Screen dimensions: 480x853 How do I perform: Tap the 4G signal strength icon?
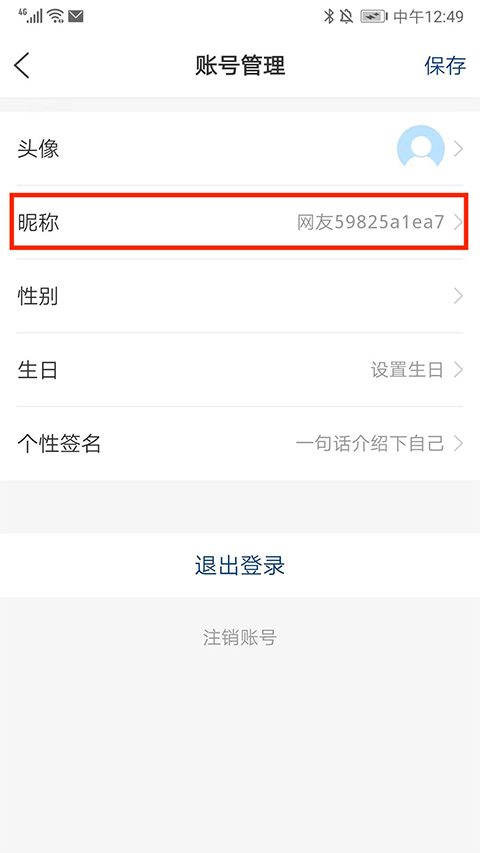(30, 16)
